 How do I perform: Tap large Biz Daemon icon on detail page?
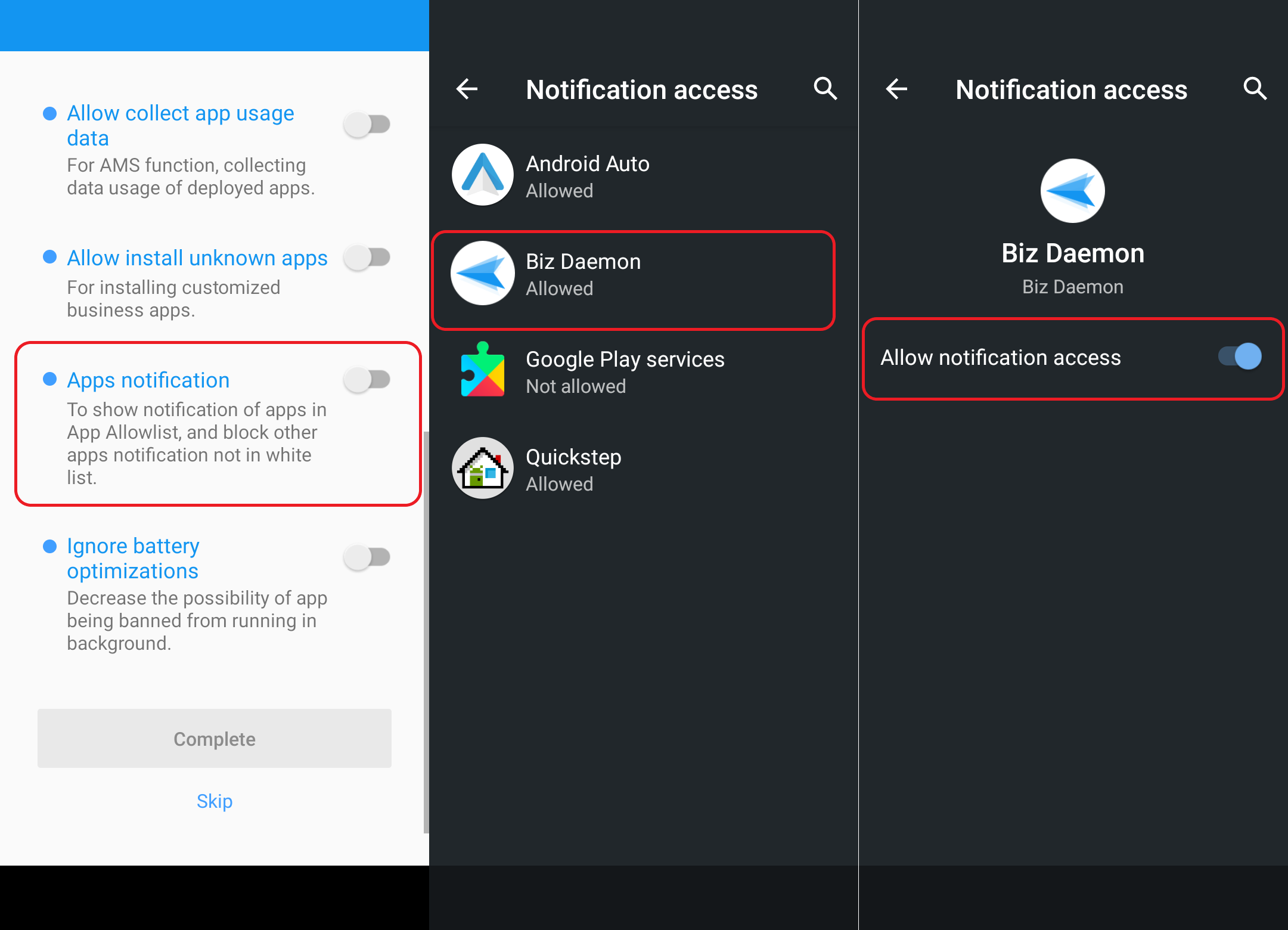(1072, 191)
